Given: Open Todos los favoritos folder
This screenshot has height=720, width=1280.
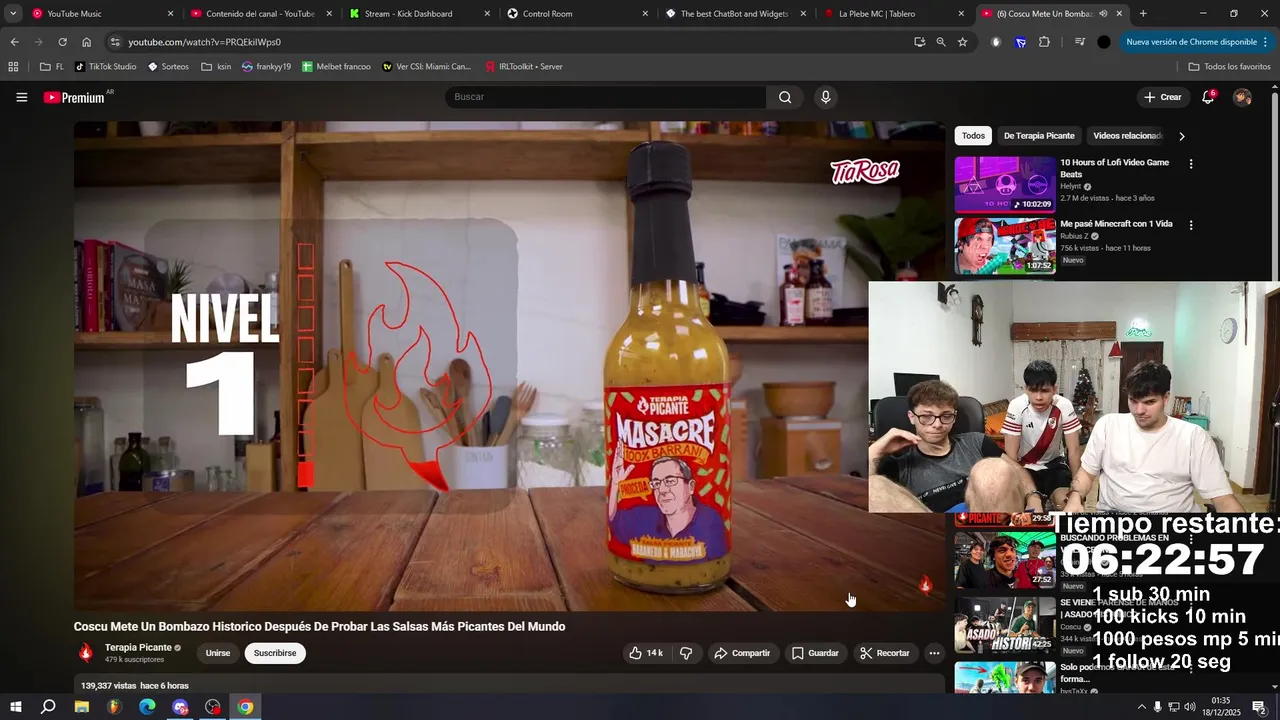Looking at the screenshot, I should click(x=1229, y=66).
